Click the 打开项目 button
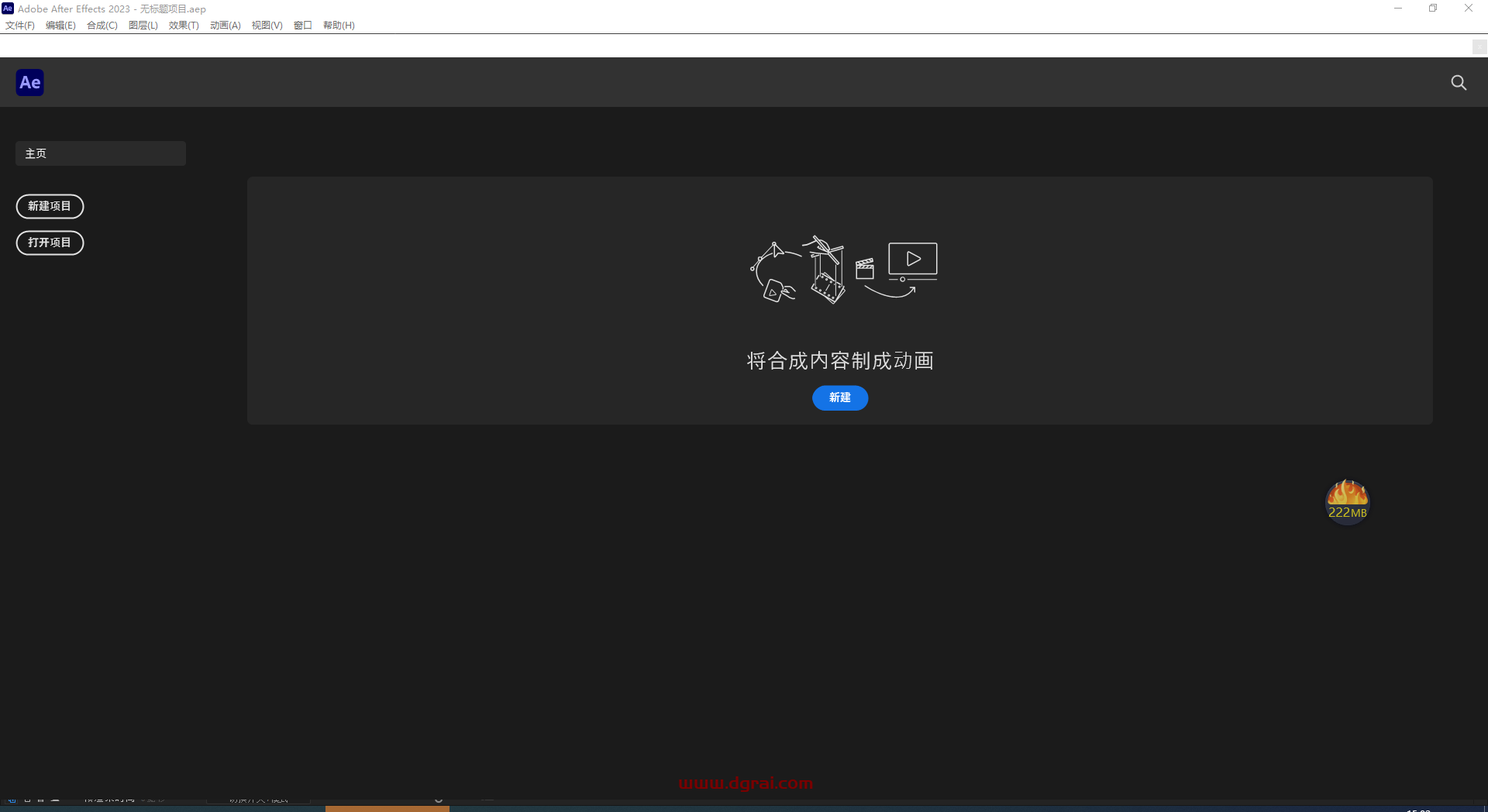Viewport: 1488px width, 812px height. click(50, 243)
